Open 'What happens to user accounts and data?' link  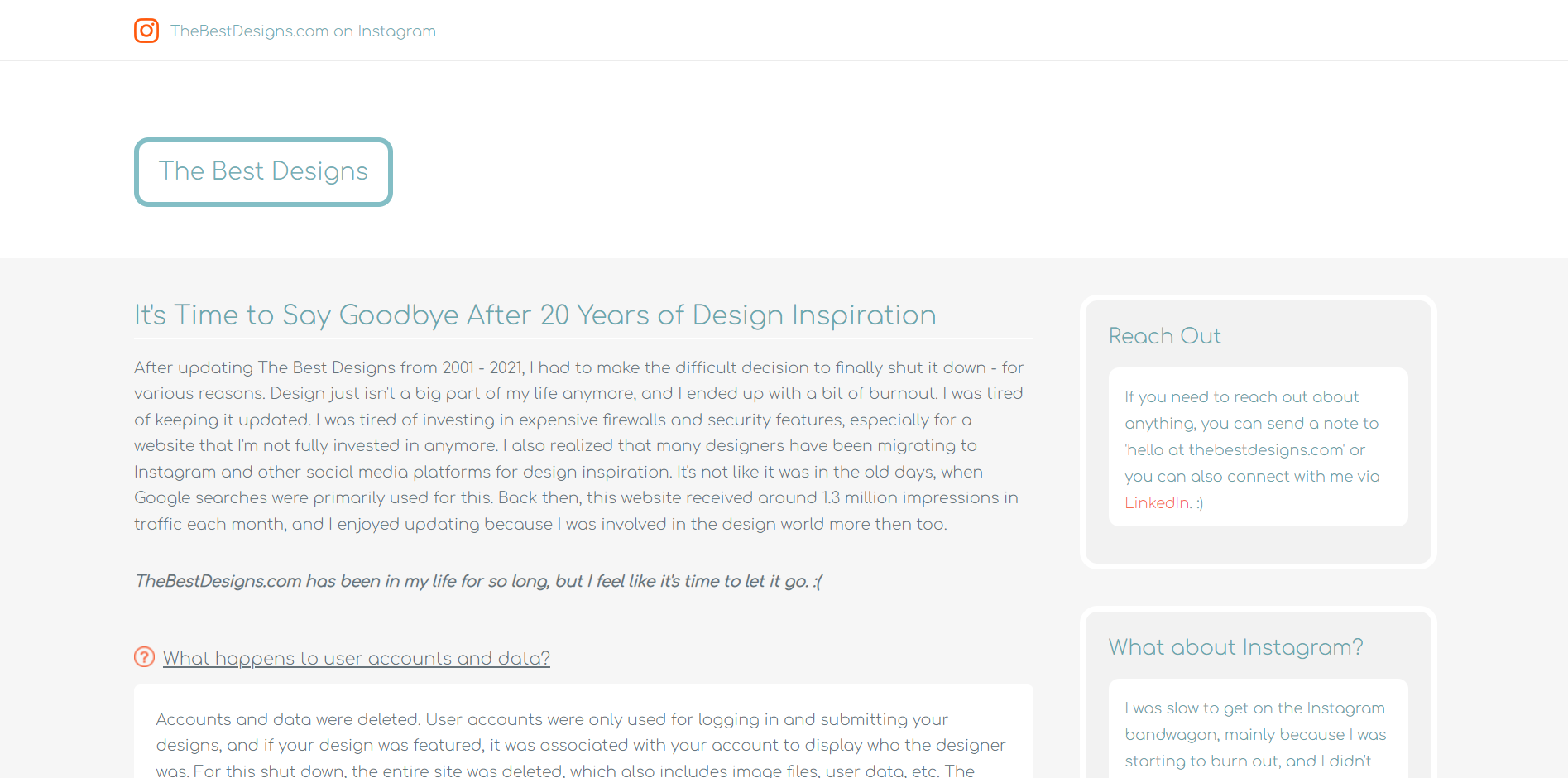(357, 658)
